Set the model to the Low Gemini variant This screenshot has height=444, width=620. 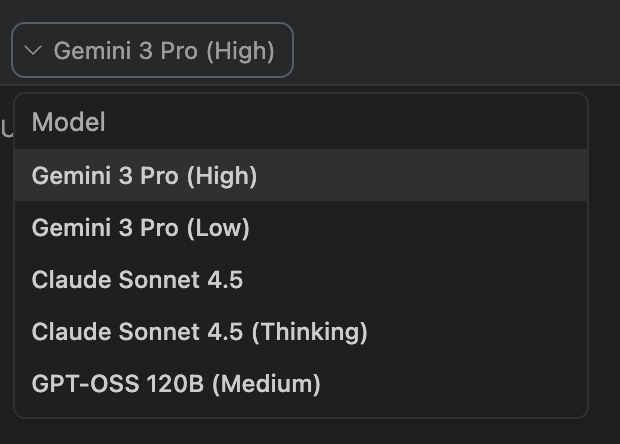click(x=141, y=228)
